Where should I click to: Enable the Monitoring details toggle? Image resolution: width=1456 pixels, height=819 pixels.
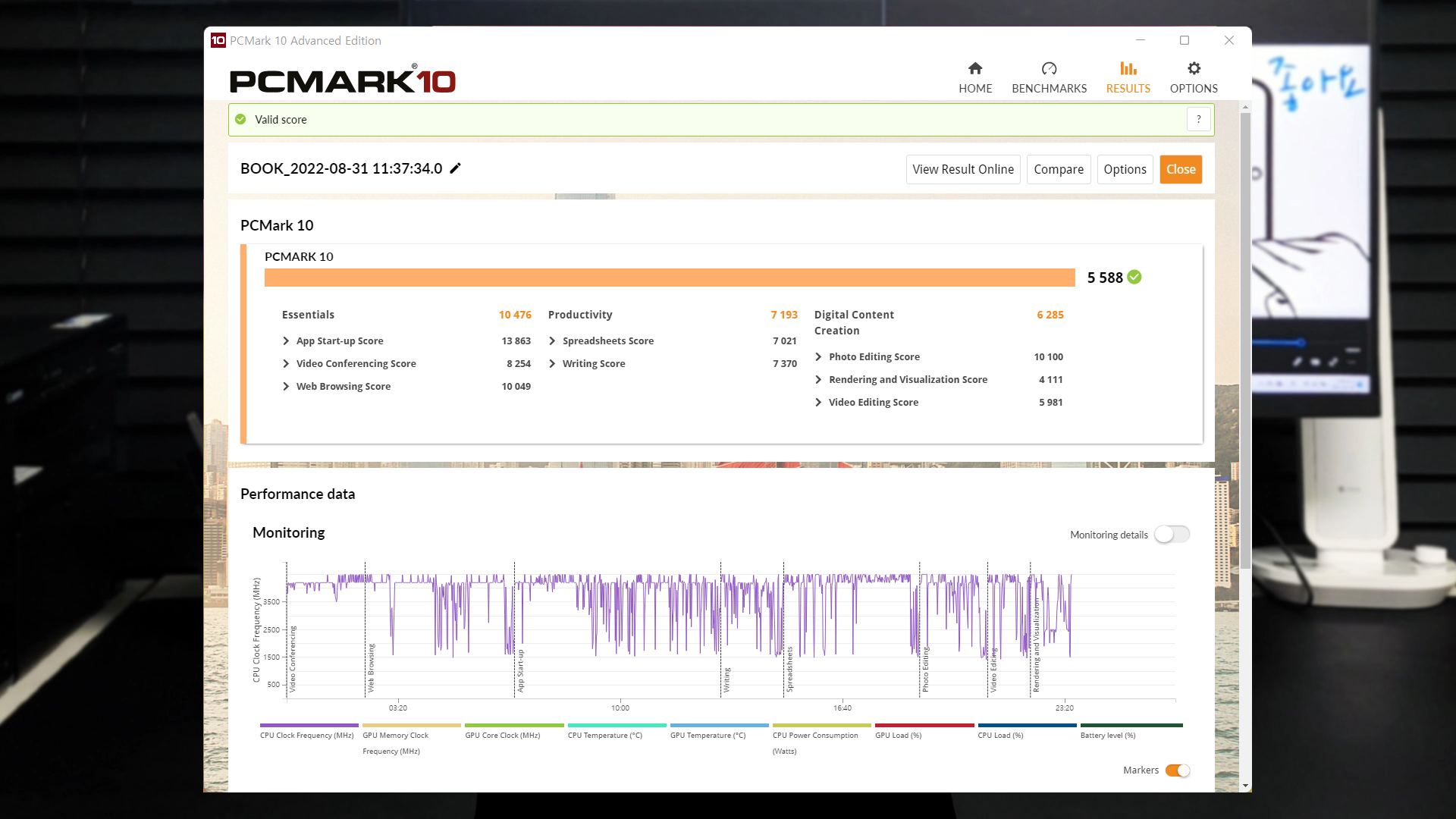[1172, 535]
